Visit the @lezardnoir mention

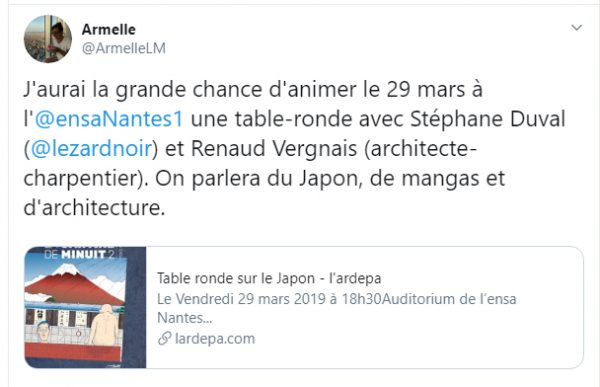[91, 149]
